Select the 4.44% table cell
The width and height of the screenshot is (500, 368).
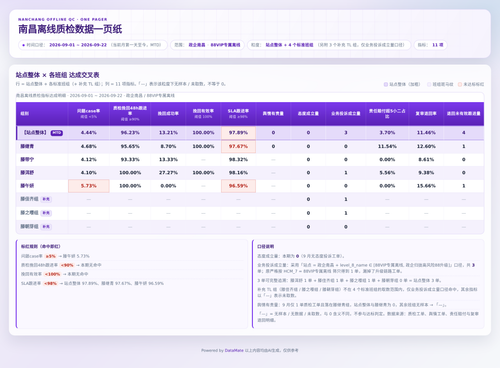[x=89, y=133]
